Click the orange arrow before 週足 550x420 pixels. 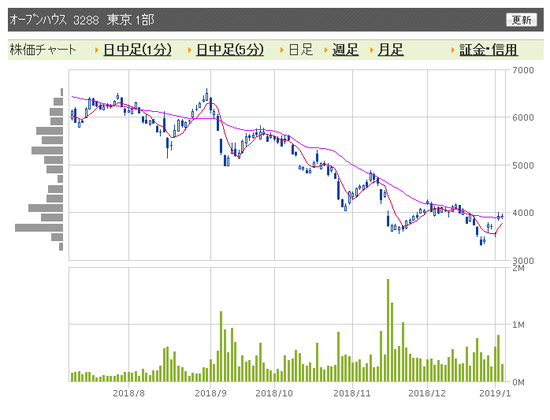(x=326, y=50)
